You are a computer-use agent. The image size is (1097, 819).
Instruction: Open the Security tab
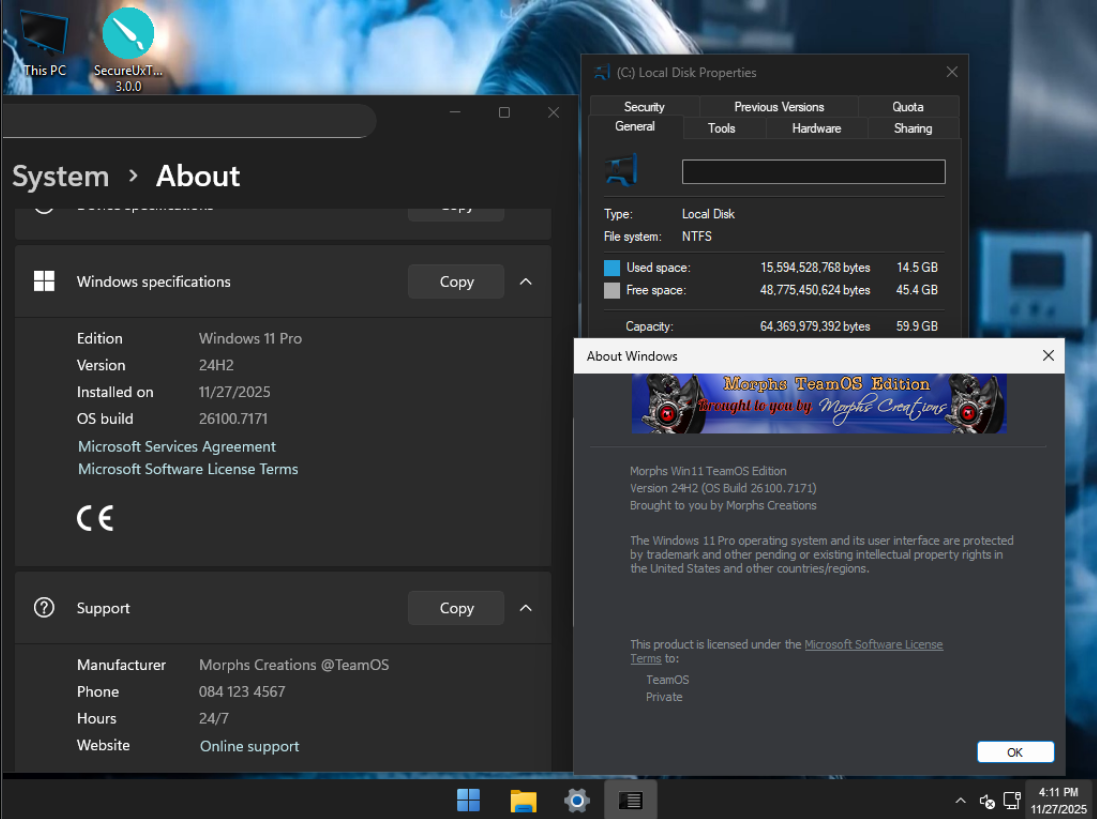pyautogui.click(x=644, y=107)
